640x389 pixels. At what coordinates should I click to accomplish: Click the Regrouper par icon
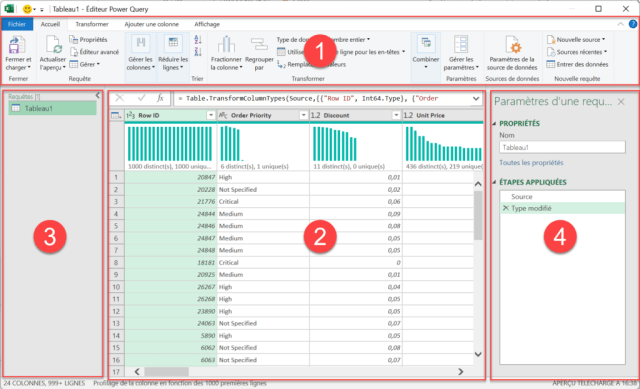click(x=259, y=45)
